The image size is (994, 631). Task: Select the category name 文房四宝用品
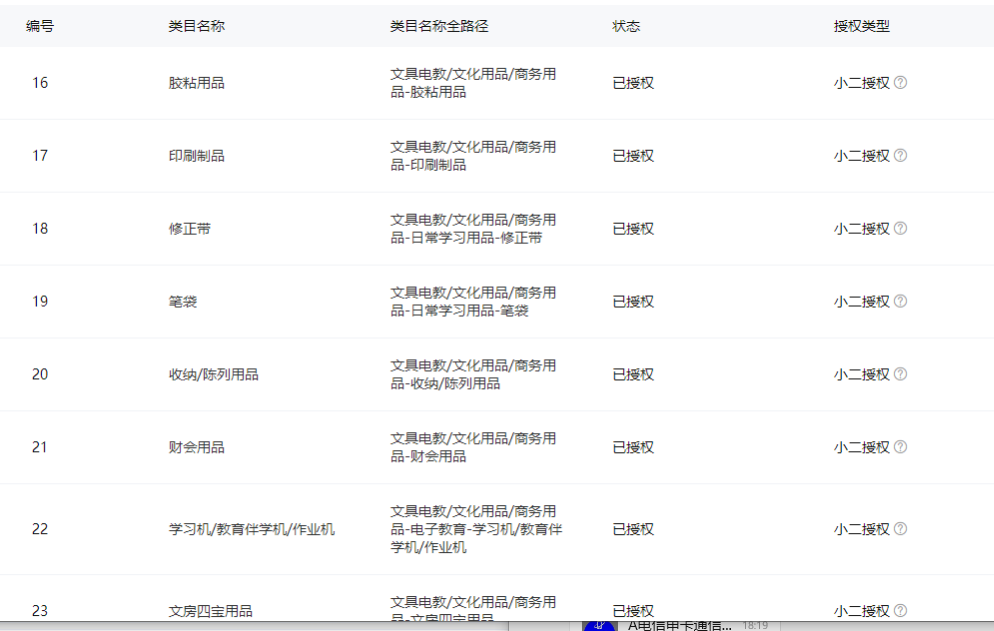point(210,611)
